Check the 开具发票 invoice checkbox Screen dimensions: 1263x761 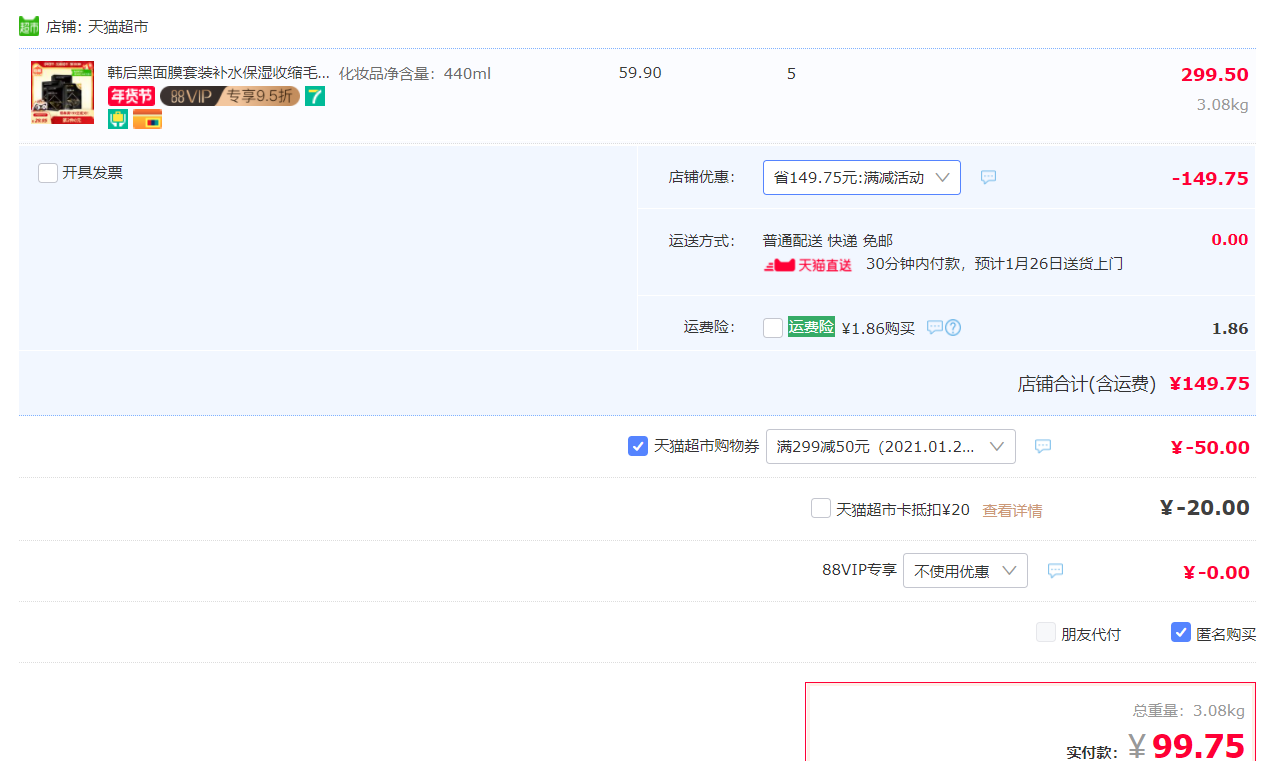(x=48, y=173)
